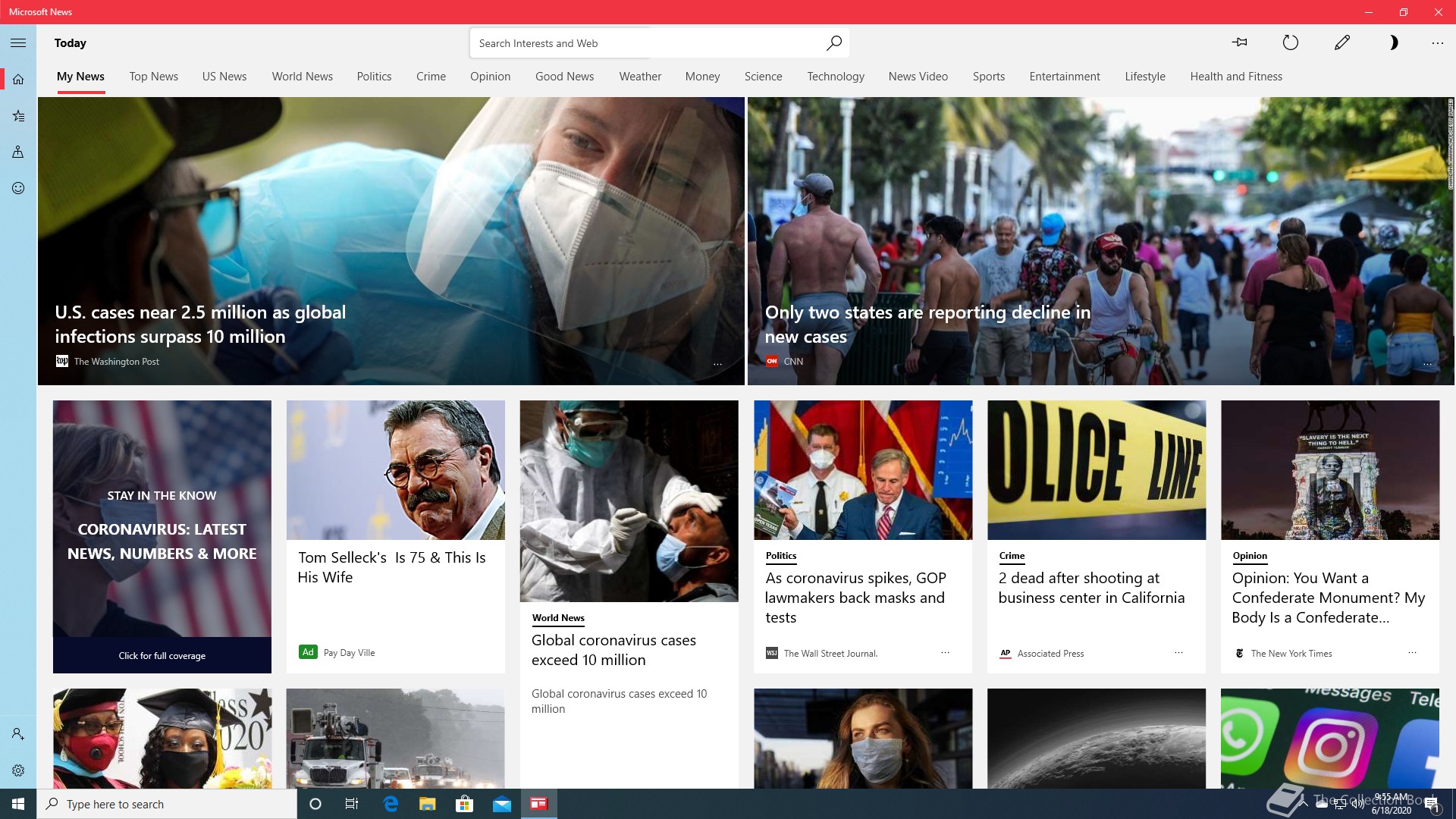The image size is (1456, 819).
Task: Open Settings gear in sidebar
Action: (18, 770)
